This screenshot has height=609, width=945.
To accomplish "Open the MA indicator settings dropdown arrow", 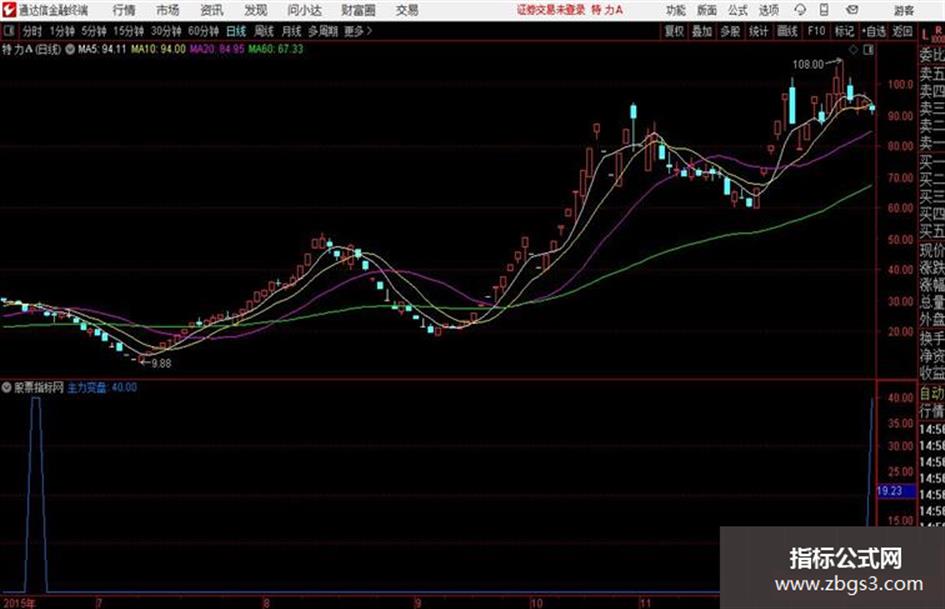I will 70,49.
